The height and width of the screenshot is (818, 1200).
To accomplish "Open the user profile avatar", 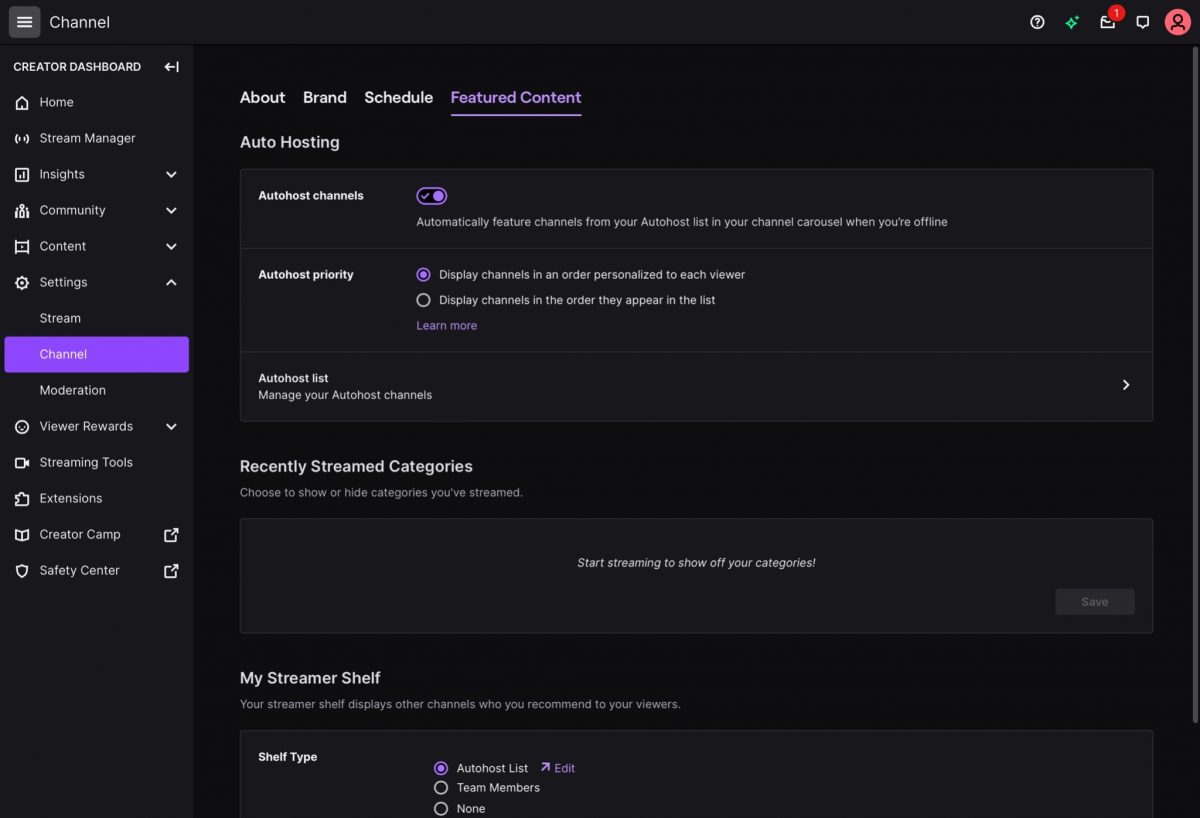I will pos(1177,22).
